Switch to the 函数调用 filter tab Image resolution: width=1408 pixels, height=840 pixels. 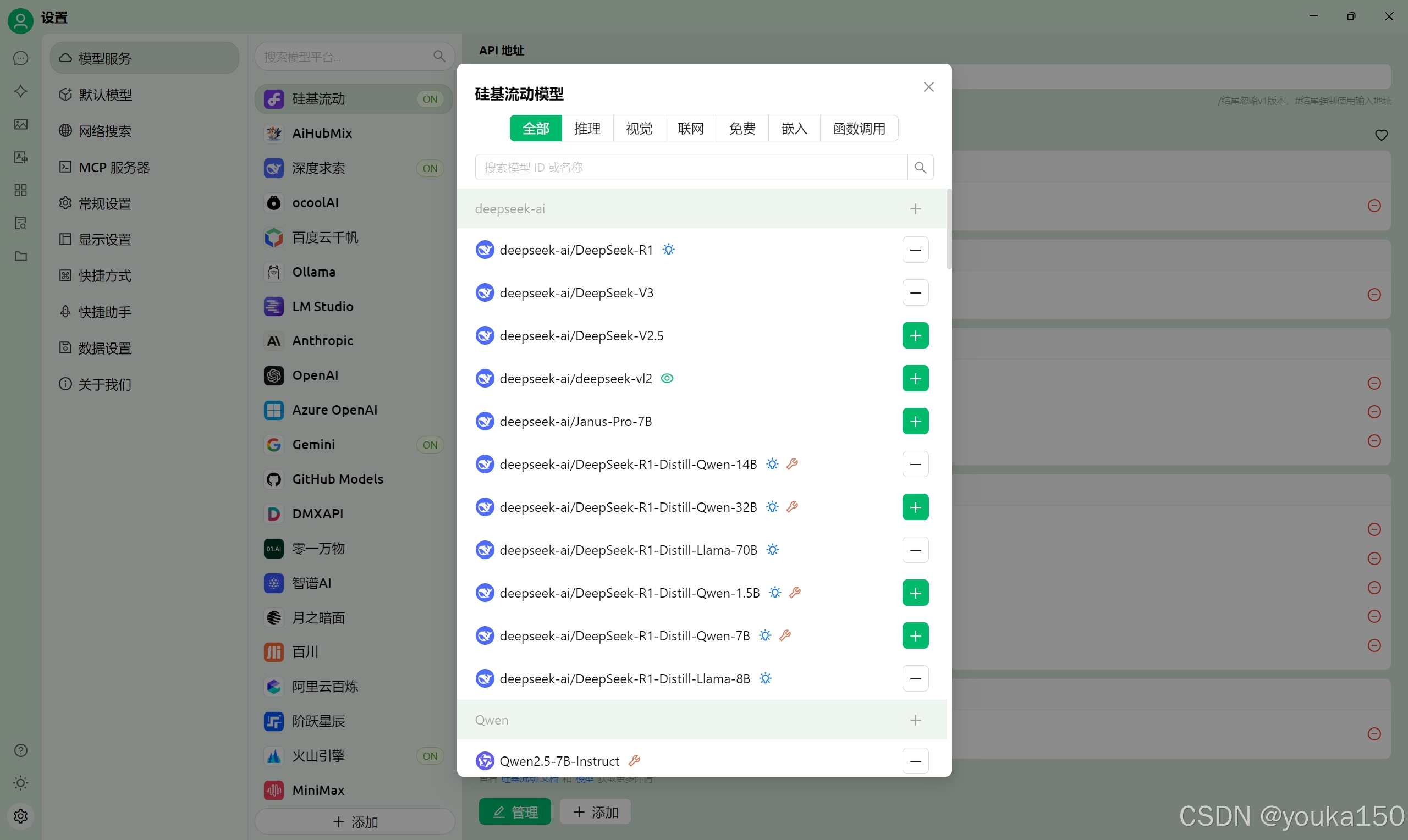pos(858,129)
